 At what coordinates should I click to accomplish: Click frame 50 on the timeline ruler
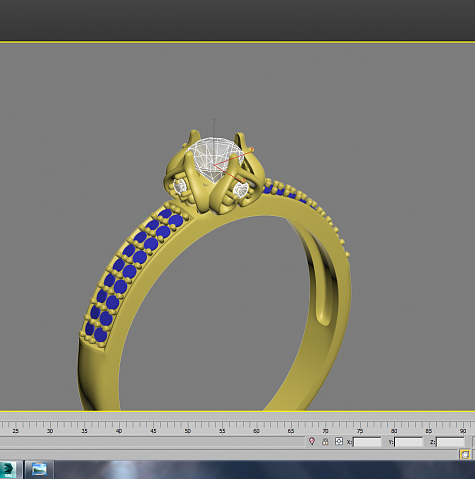[x=187, y=431]
